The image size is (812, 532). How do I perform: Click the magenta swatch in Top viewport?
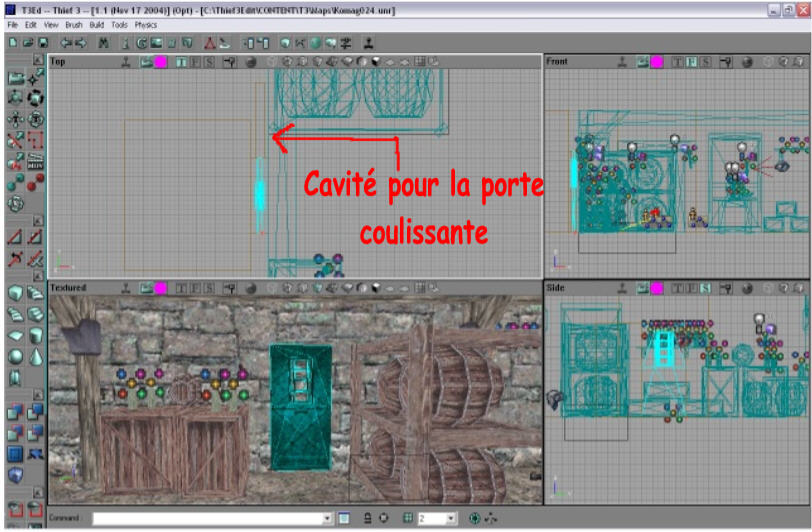coord(161,62)
